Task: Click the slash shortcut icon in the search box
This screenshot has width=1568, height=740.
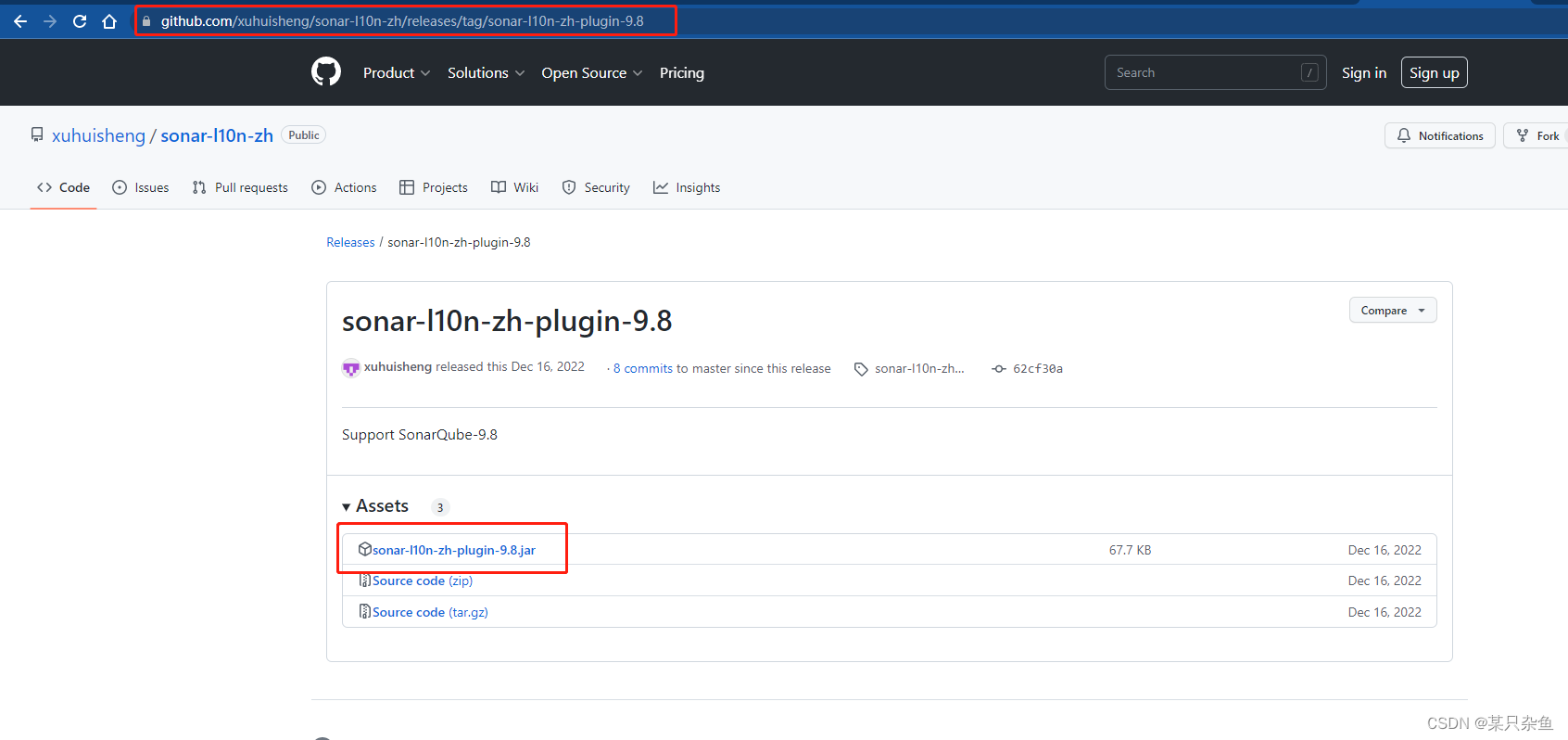Action: point(1309,72)
